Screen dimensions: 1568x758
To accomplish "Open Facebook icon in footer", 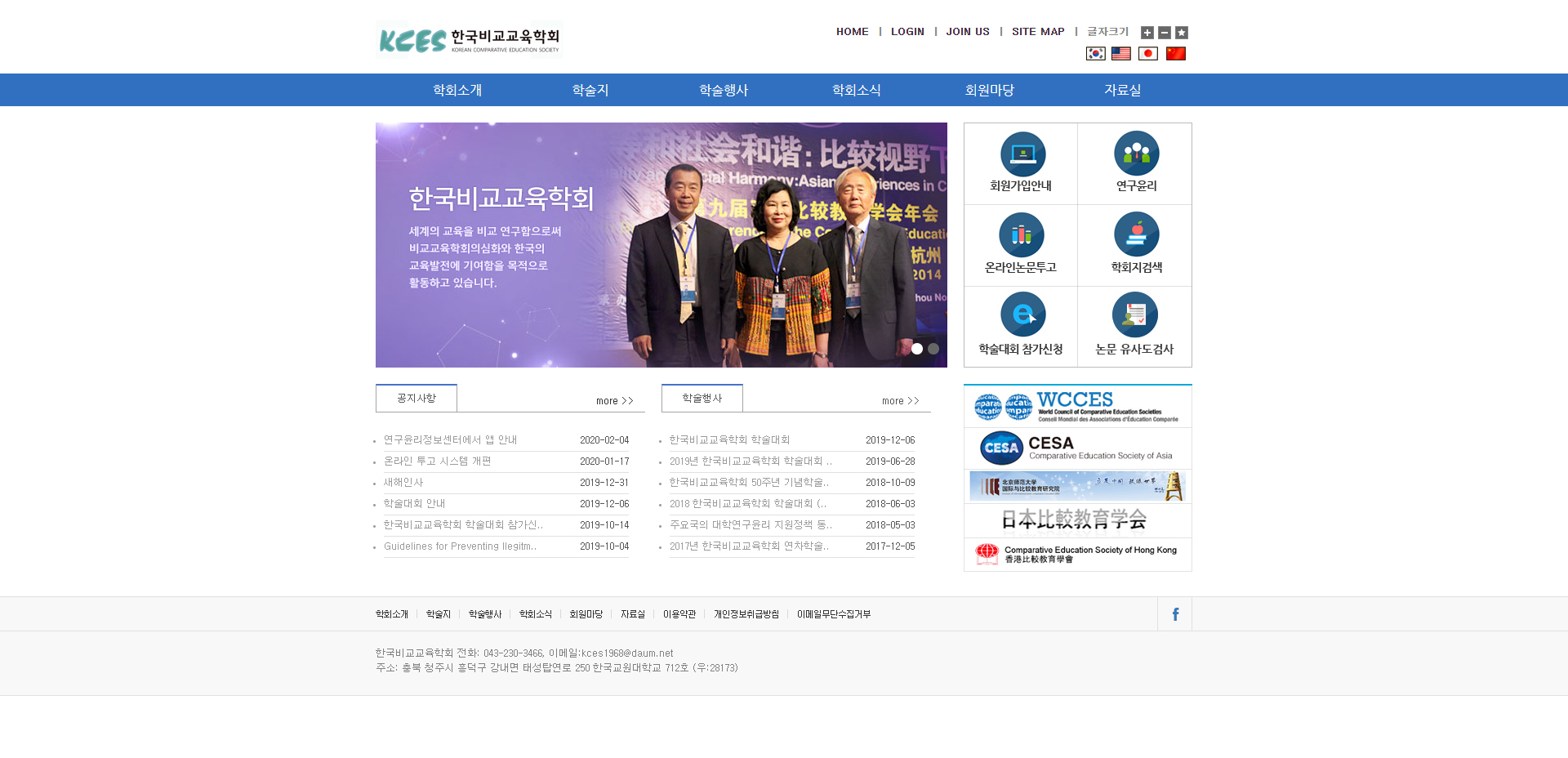I will tap(1175, 614).
